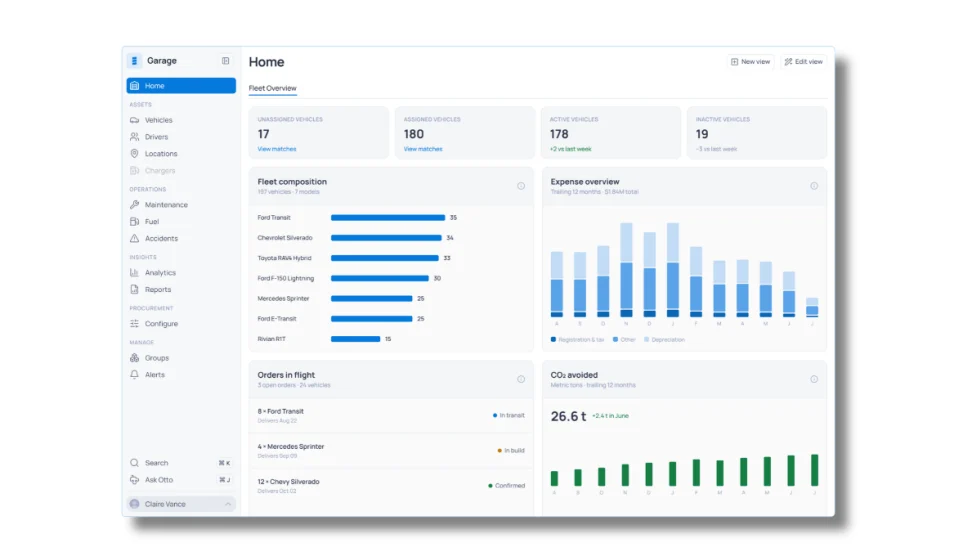
Task: Click the Maintenance wrench icon
Action: pos(134,205)
